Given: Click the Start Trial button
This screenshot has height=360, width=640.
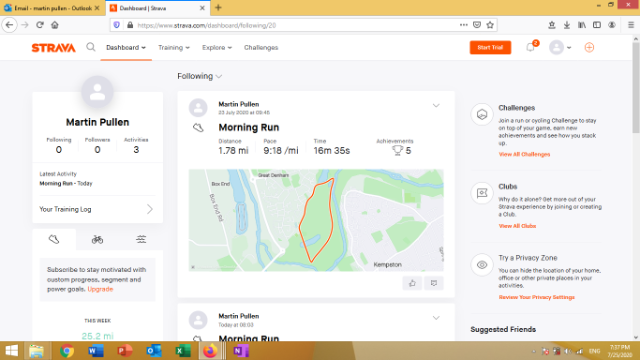Looking at the screenshot, I should point(490,47).
